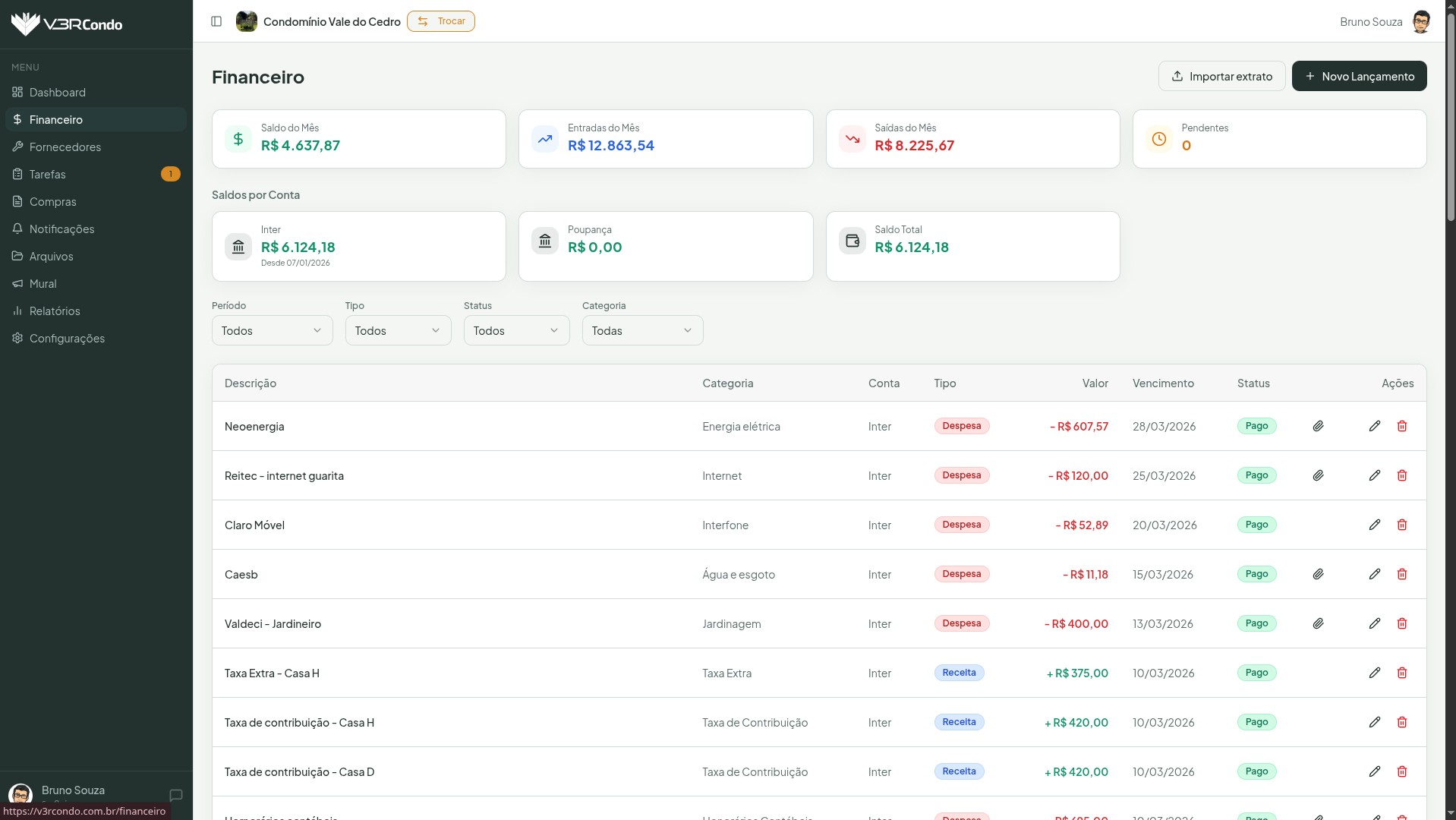Expand the Período filter dropdown
Screen dimensions: 1456x820
point(272,330)
